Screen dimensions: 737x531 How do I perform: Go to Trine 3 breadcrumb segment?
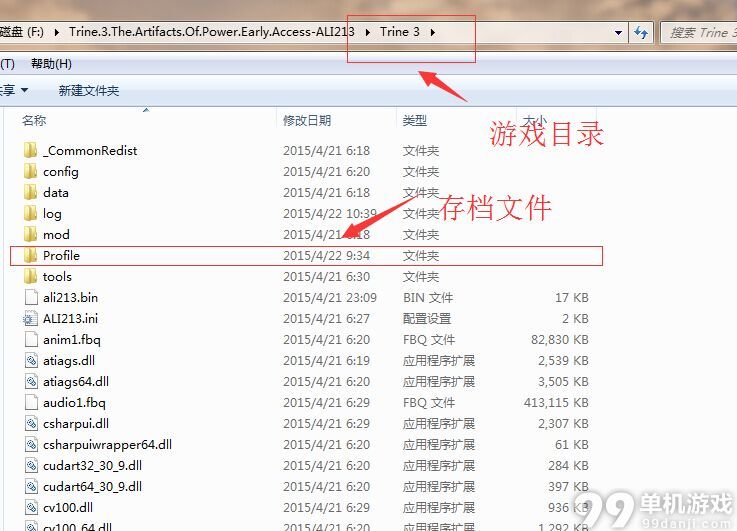[x=400, y=31]
